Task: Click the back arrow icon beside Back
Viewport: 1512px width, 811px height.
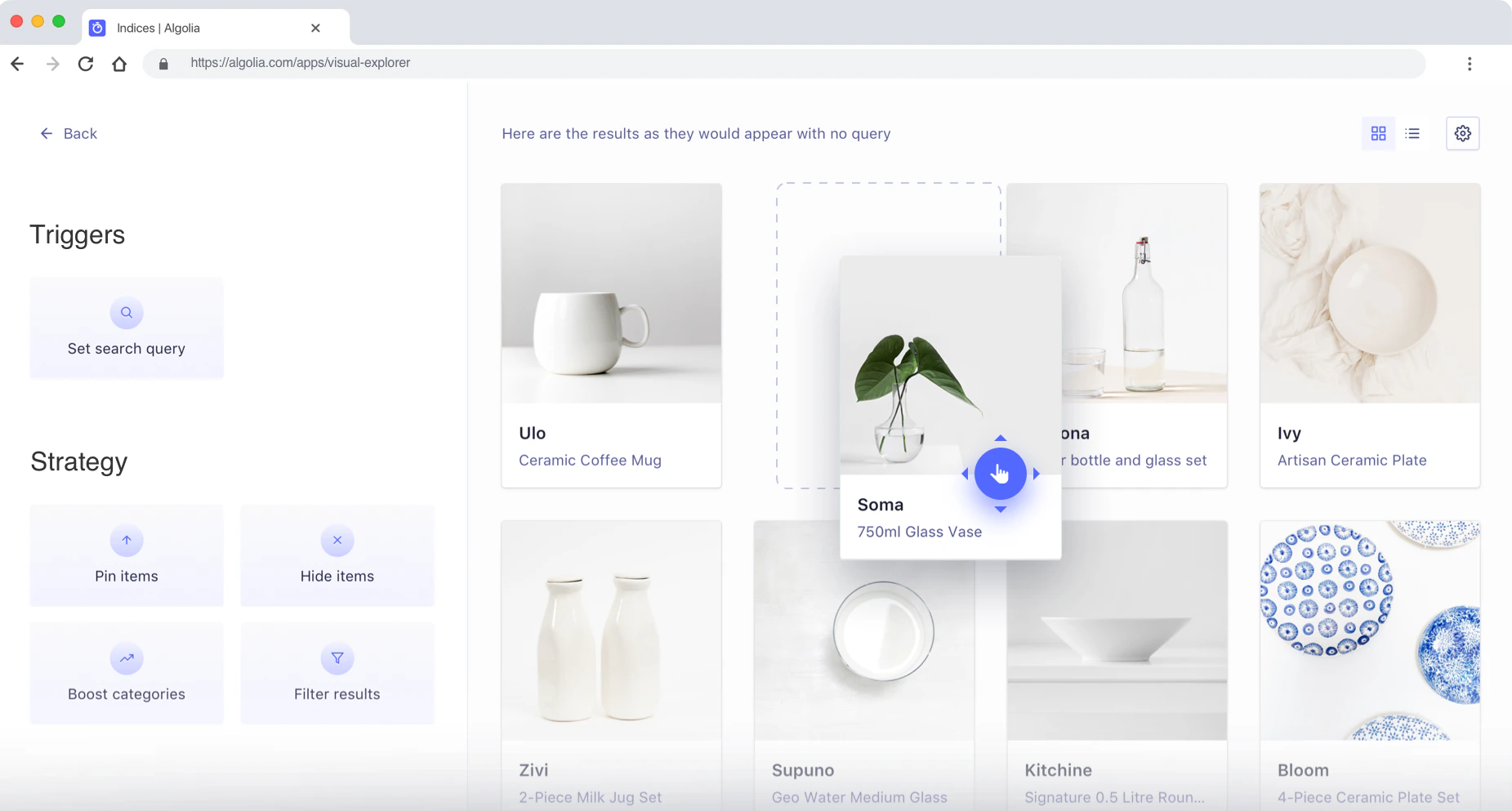Action: click(47, 133)
